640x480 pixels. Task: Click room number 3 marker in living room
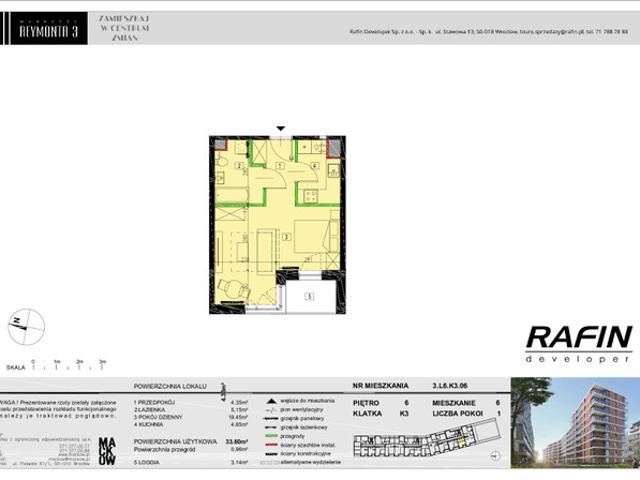[287, 237]
